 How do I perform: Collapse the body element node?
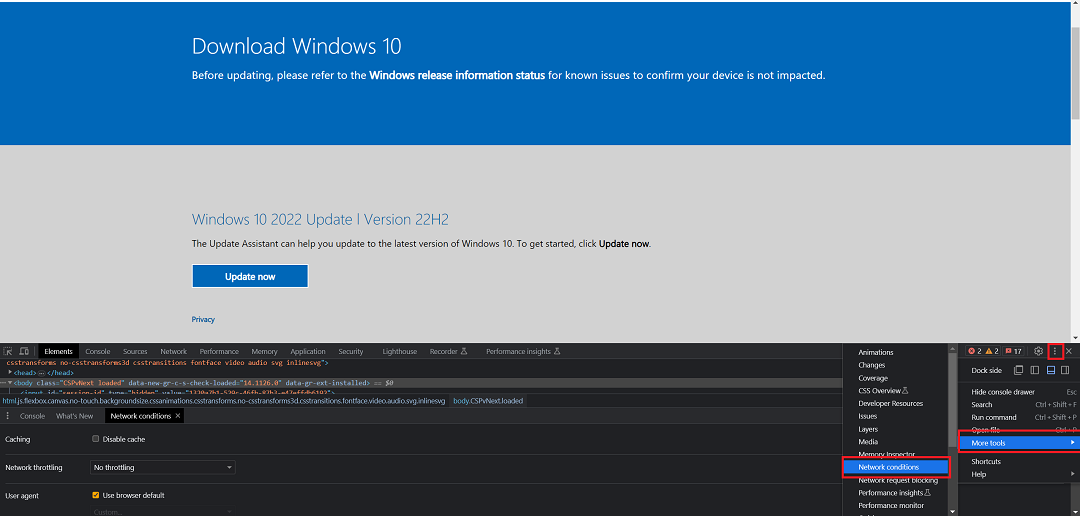(x=10, y=382)
